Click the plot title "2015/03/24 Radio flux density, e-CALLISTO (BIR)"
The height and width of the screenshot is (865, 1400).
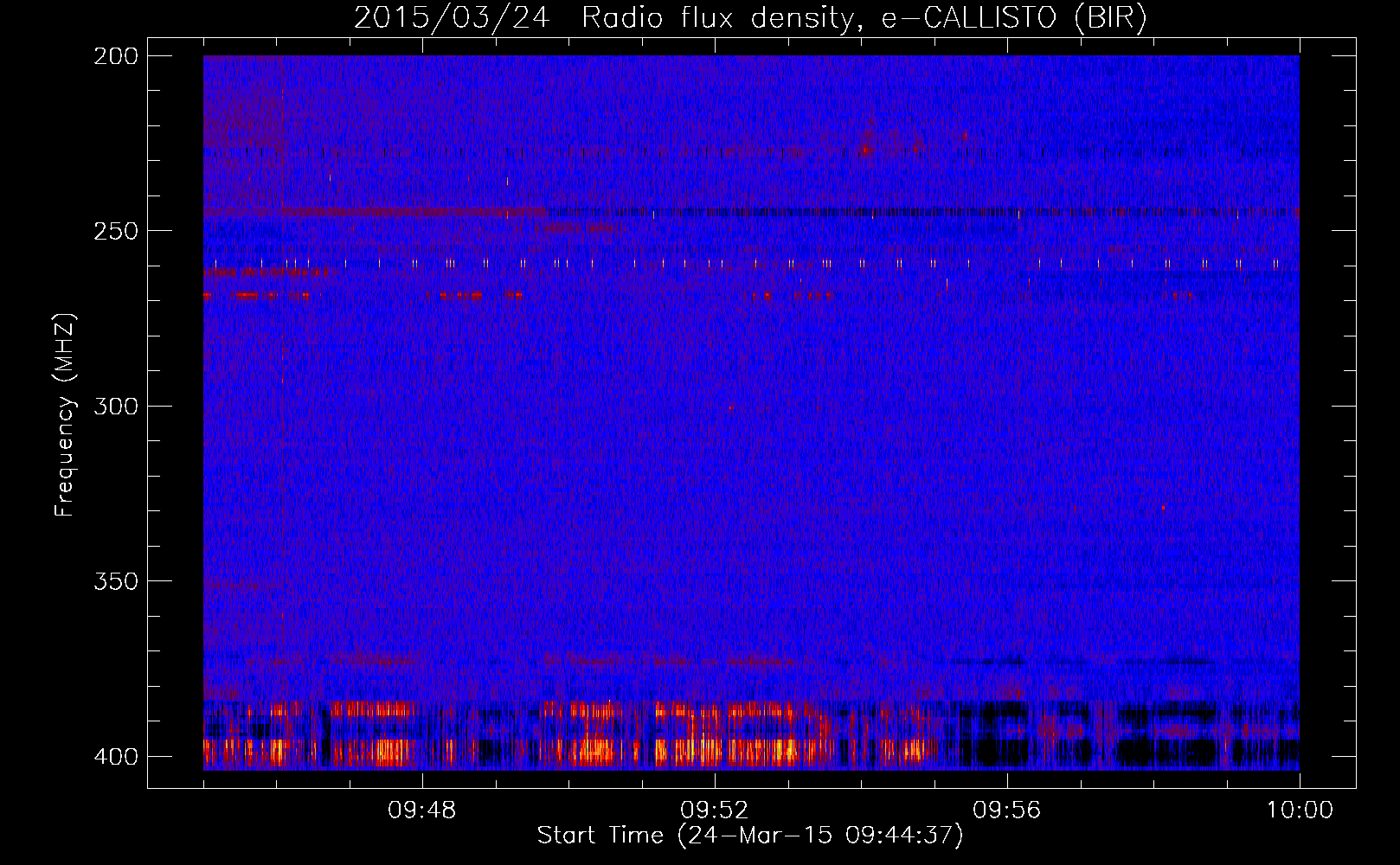[x=750, y=18]
